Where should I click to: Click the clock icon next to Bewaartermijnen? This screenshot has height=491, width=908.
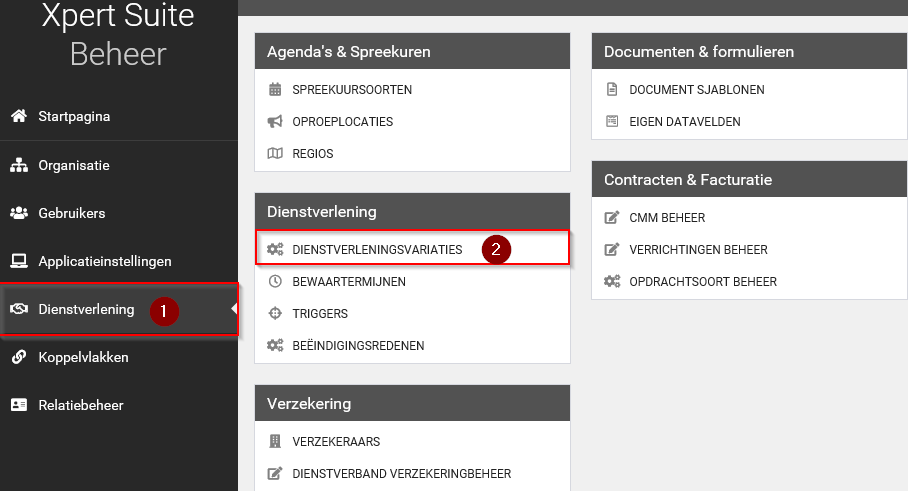(275, 282)
